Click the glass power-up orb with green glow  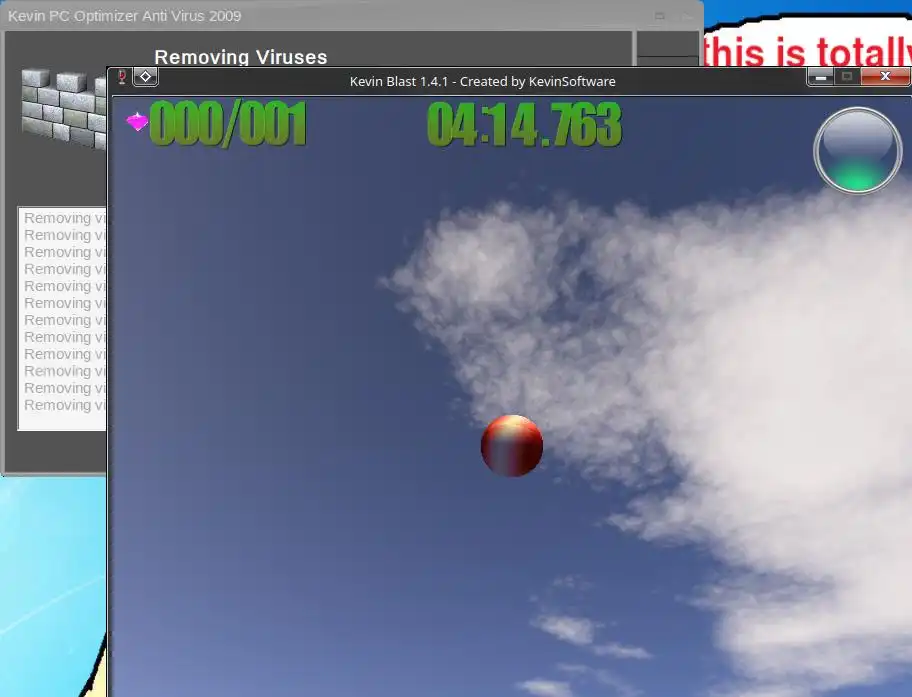858,151
